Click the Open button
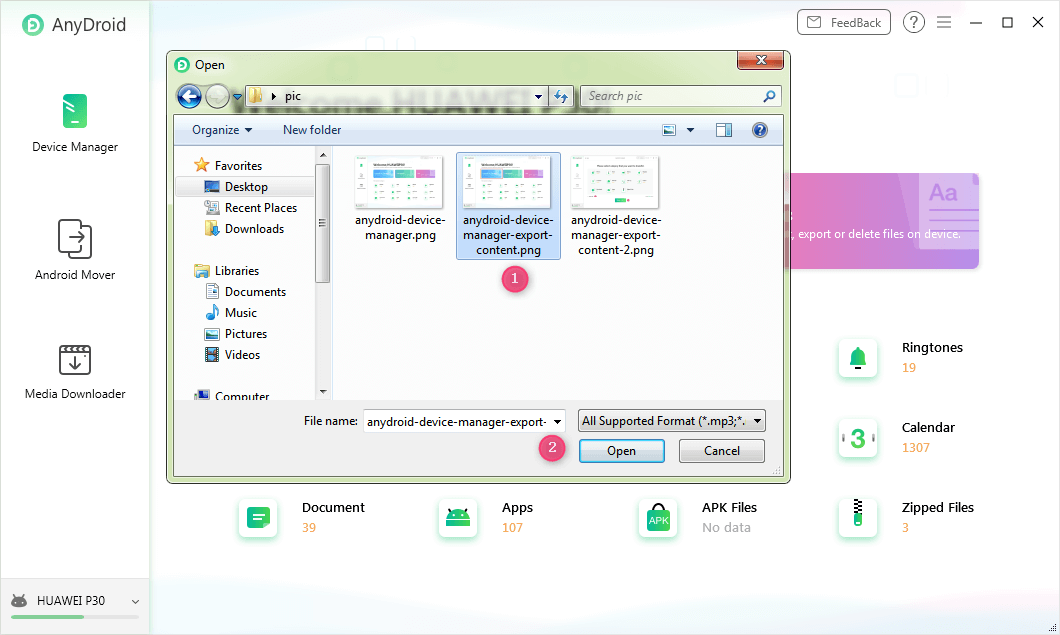Viewport: 1060px width, 635px height. click(x=621, y=451)
